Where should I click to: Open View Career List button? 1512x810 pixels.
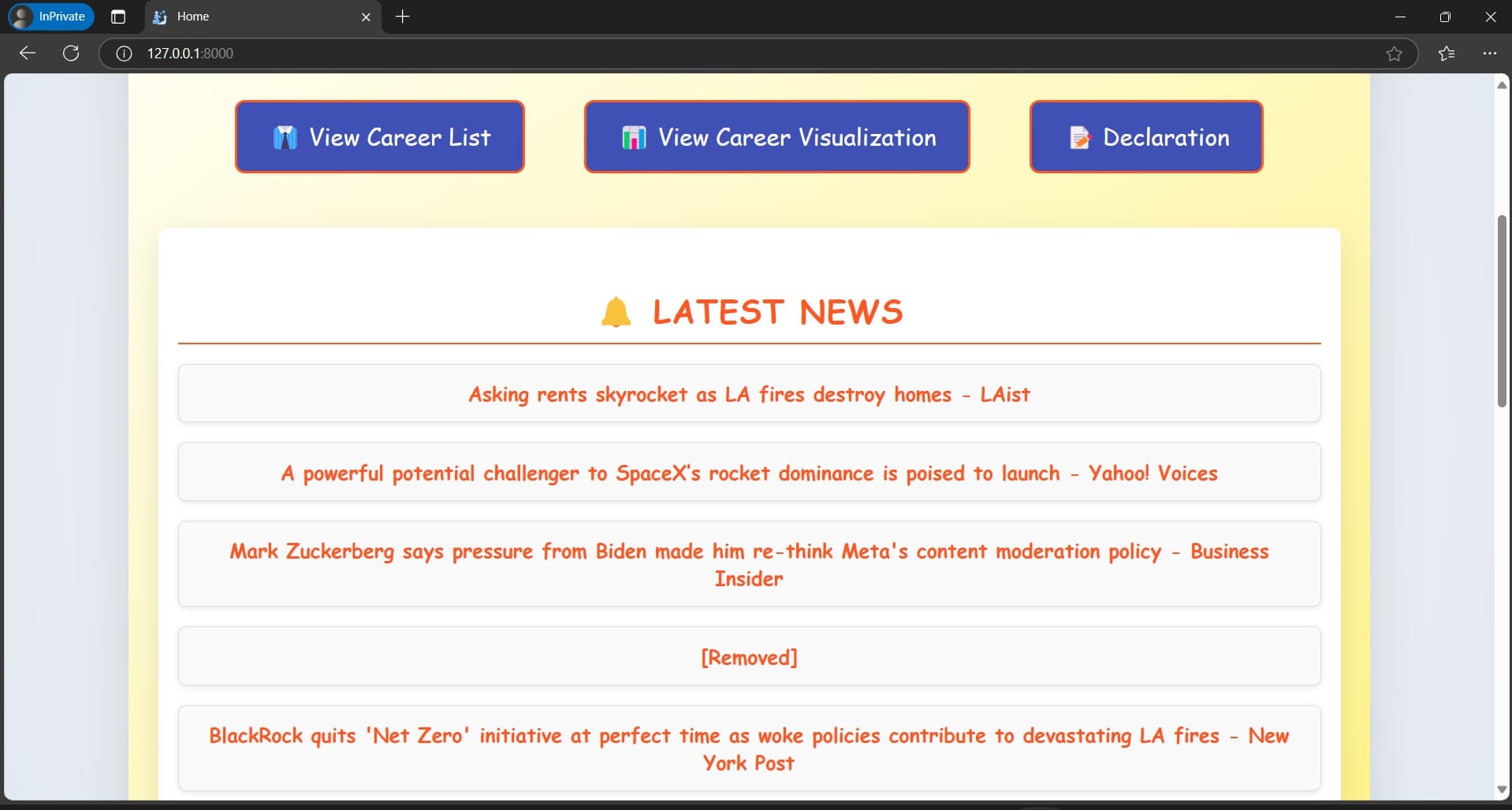(380, 137)
